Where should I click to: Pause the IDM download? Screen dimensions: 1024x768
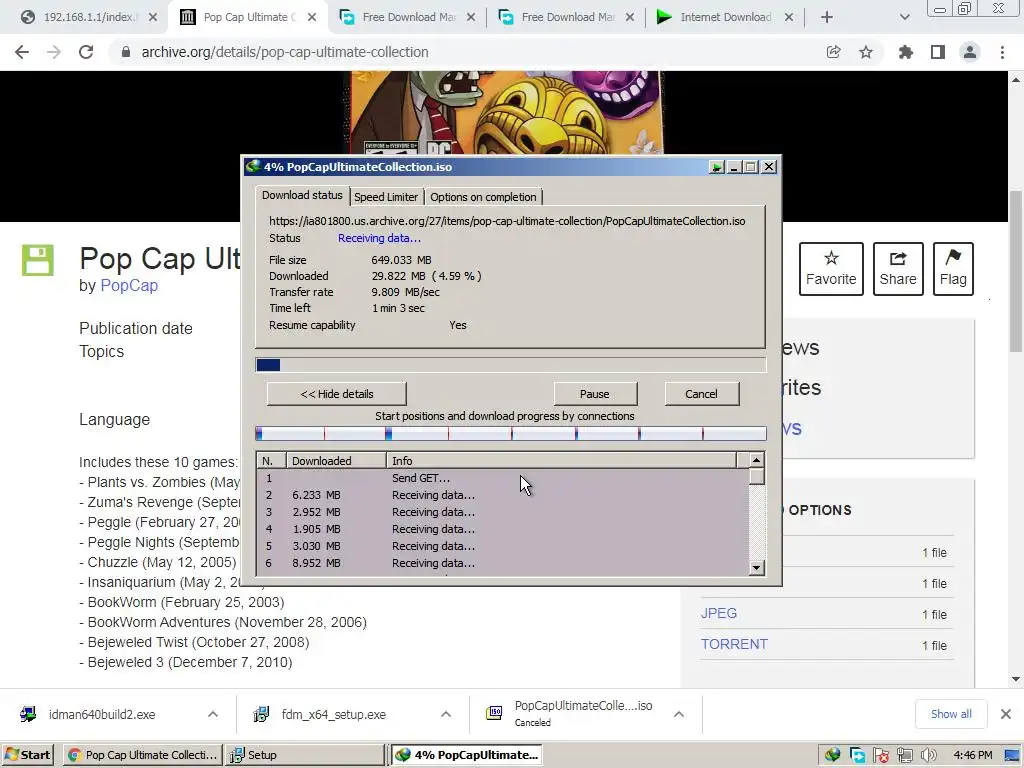pyautogui.click(x=594, y=394)
